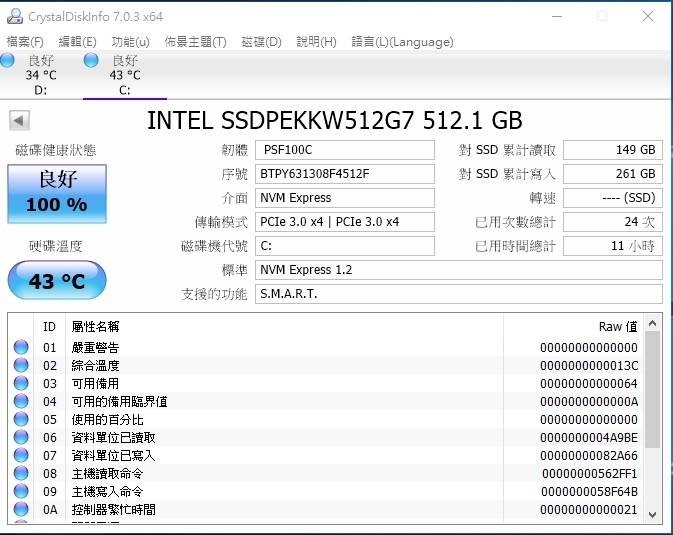
Task: Switch to the C: disk tab
Action: point(125,75)
